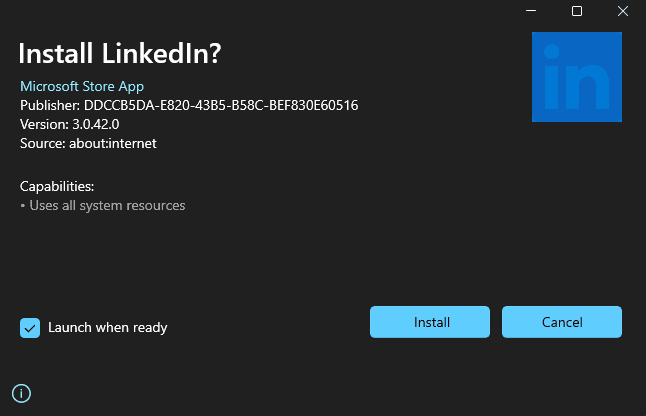Click the Source about:internet line
646x416 pixels.
point(88,143)
